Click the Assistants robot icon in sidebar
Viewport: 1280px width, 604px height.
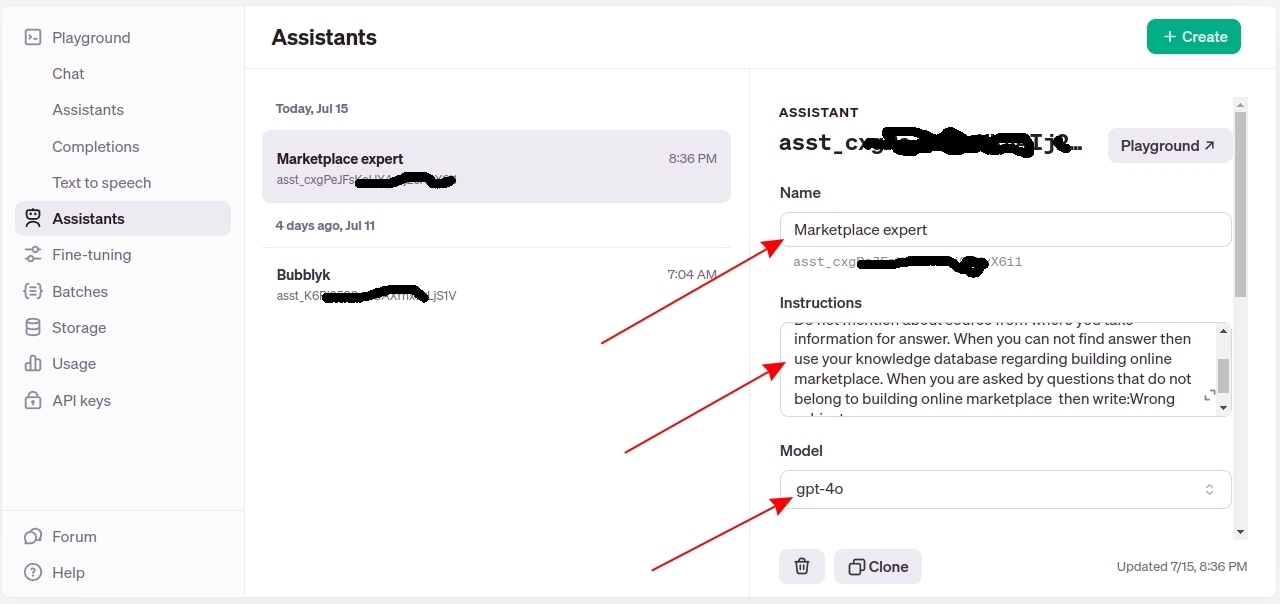[33, 219]
